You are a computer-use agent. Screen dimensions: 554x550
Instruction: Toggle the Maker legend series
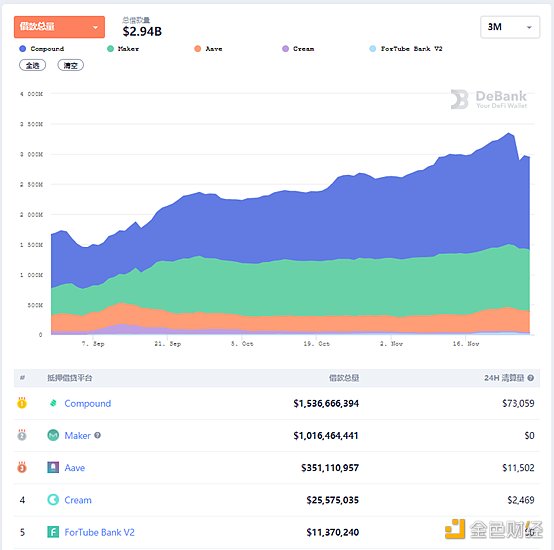tap(123, 49)
